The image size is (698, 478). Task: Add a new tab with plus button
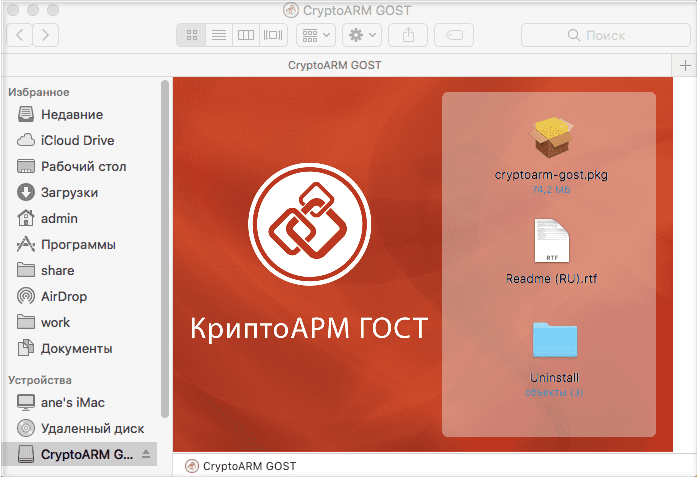click(x=685, y=65)
